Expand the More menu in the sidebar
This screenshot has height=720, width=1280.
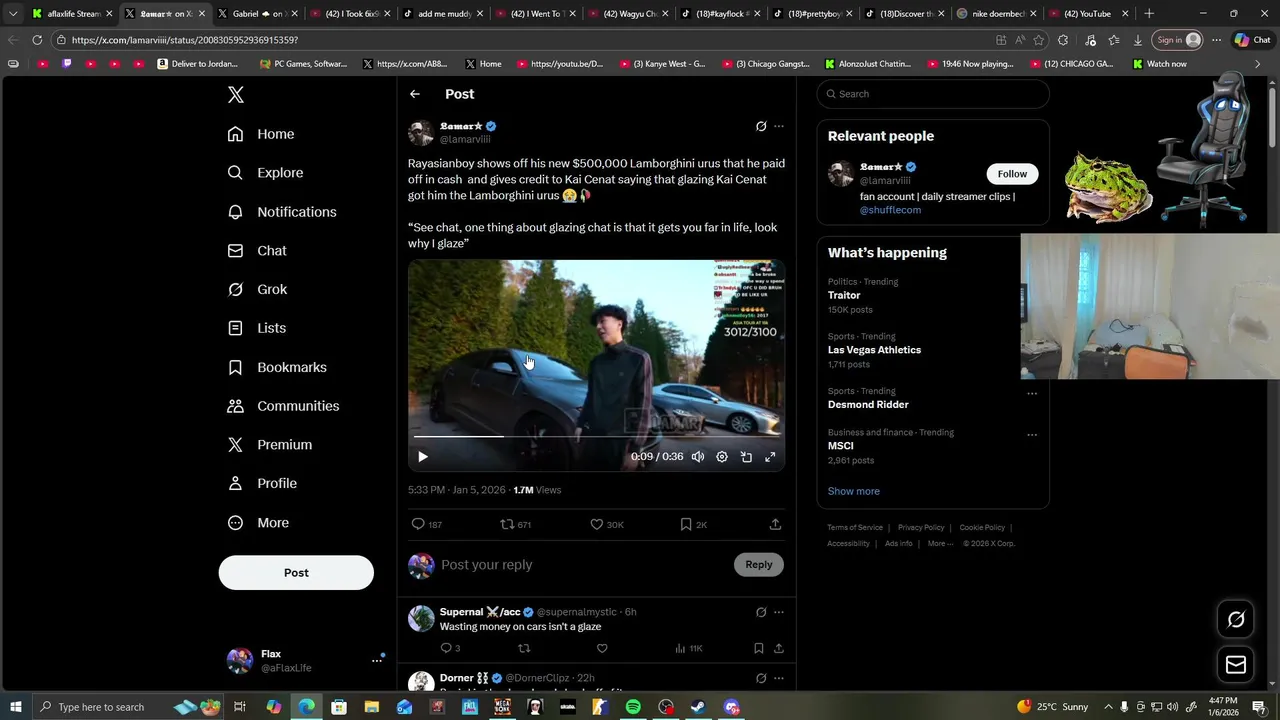point(258,522)
